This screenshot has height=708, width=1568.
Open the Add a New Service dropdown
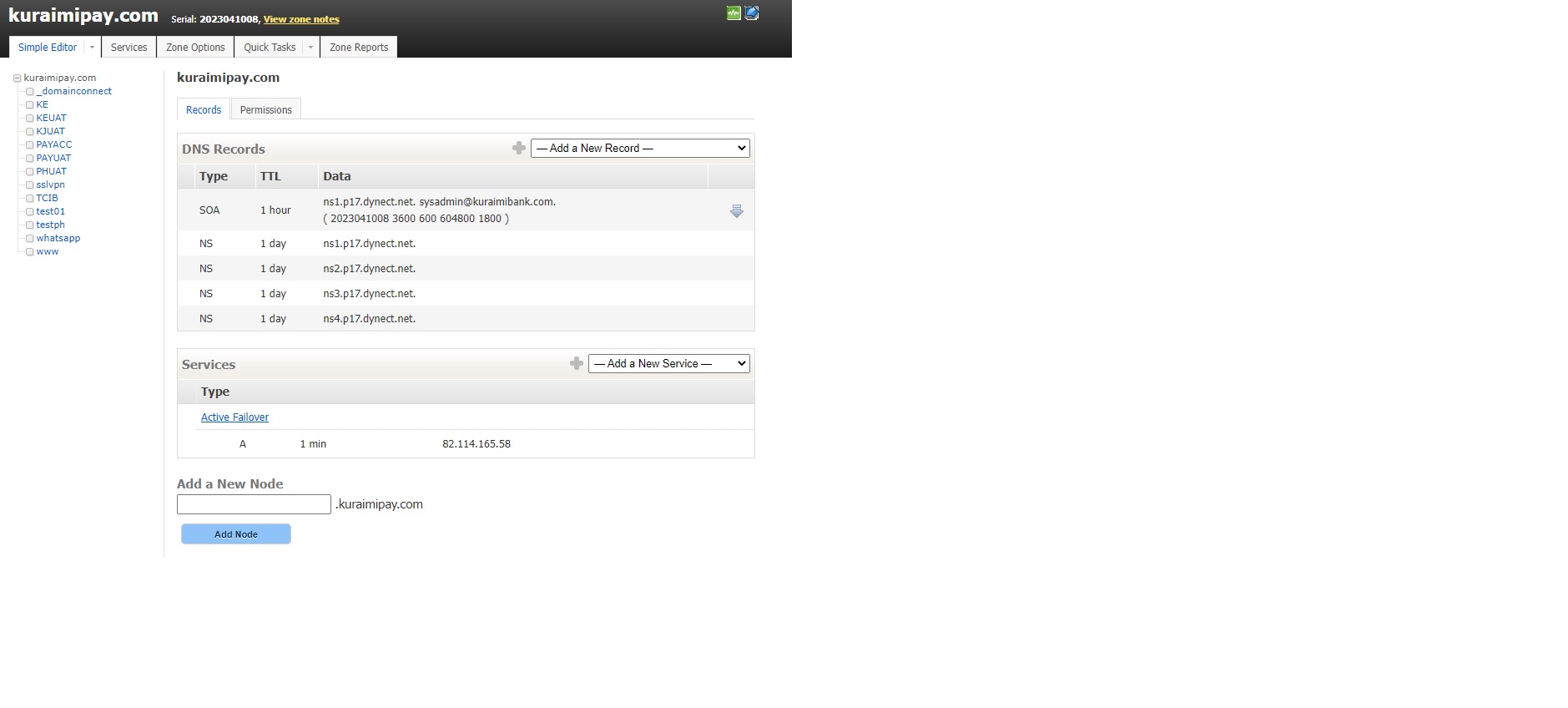668,363
